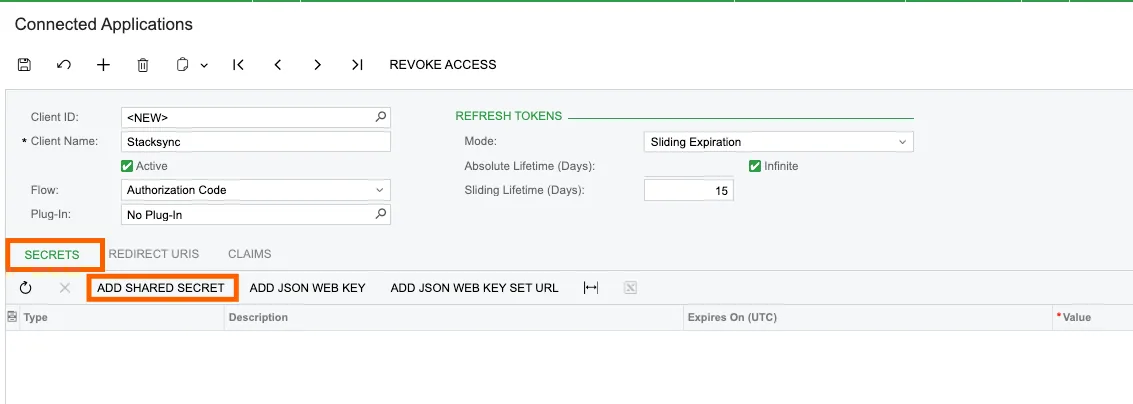Click the grid refresh icon
This screenshot has width=1133, height=404.
(25, 288)
